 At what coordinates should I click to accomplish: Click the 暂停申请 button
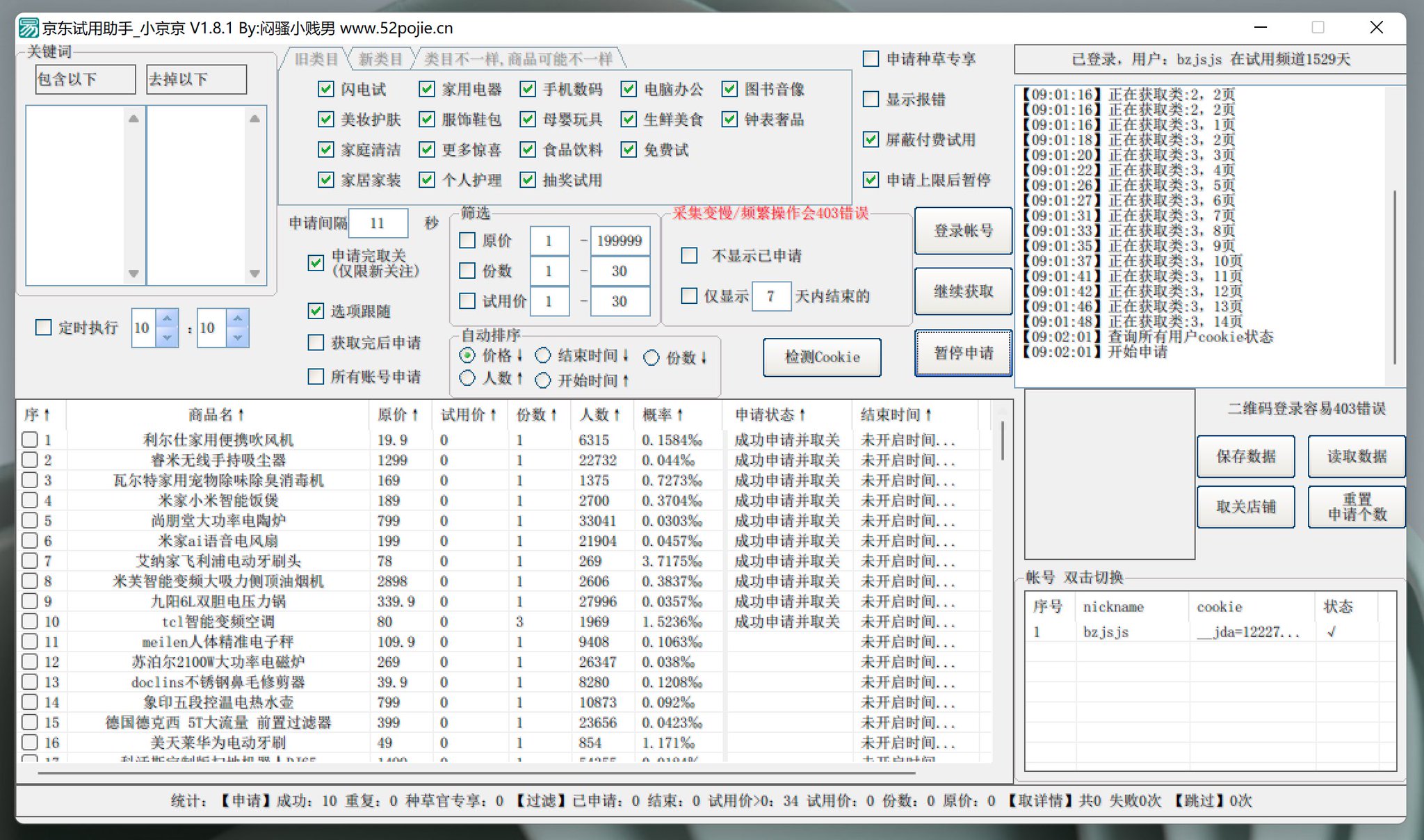click(963, 353)
